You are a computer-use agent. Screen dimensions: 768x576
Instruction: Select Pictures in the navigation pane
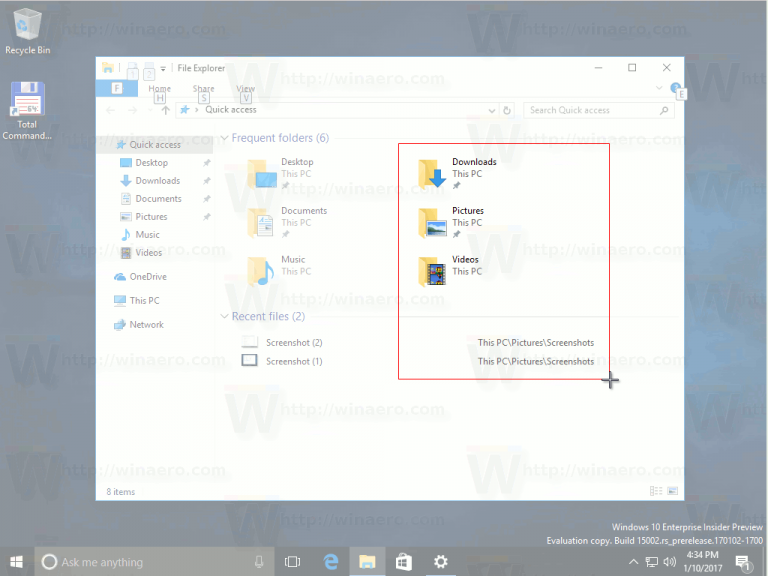click(151, 216)
